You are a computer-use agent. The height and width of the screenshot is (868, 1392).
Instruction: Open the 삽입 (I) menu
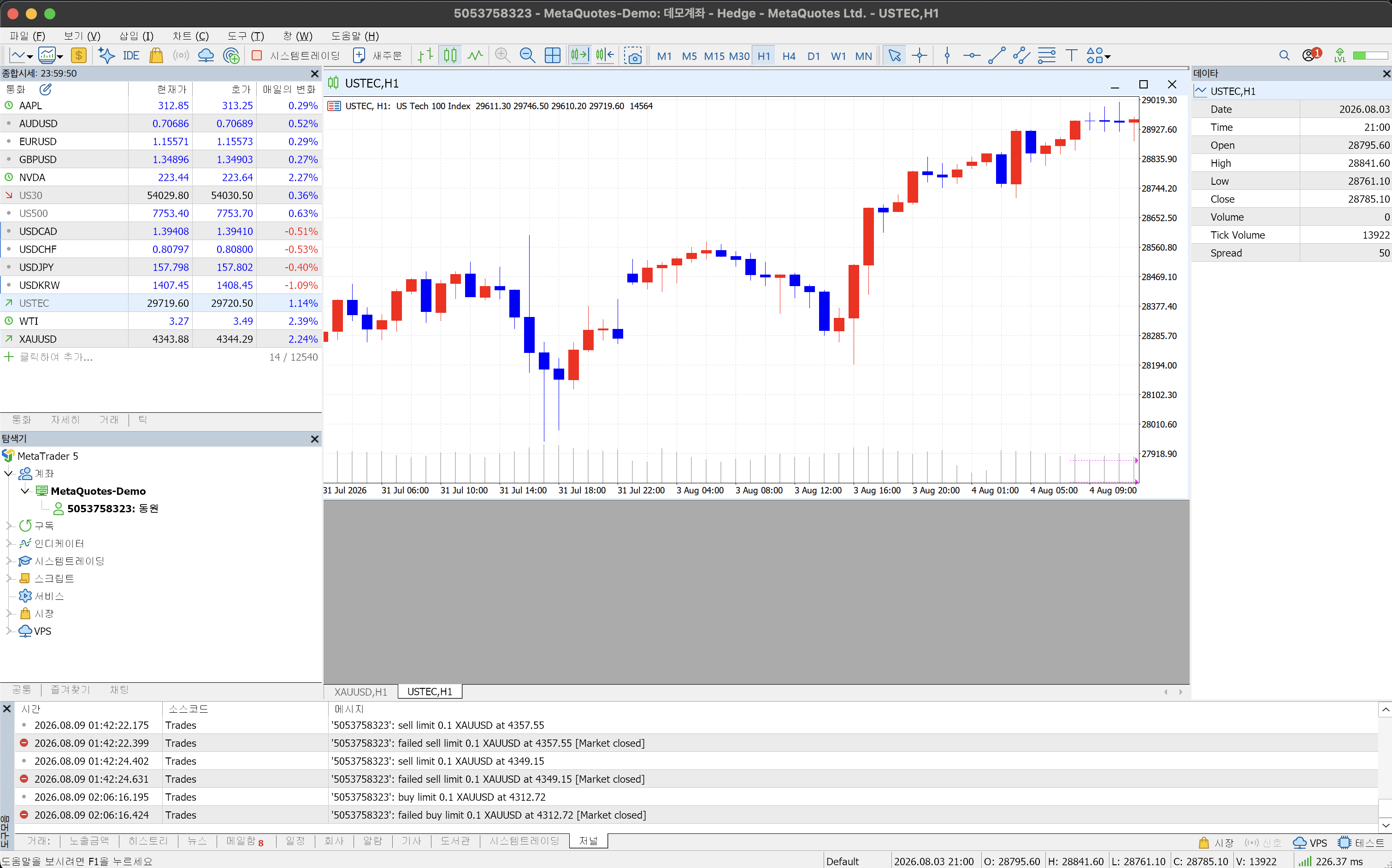[x=137, y=36]
